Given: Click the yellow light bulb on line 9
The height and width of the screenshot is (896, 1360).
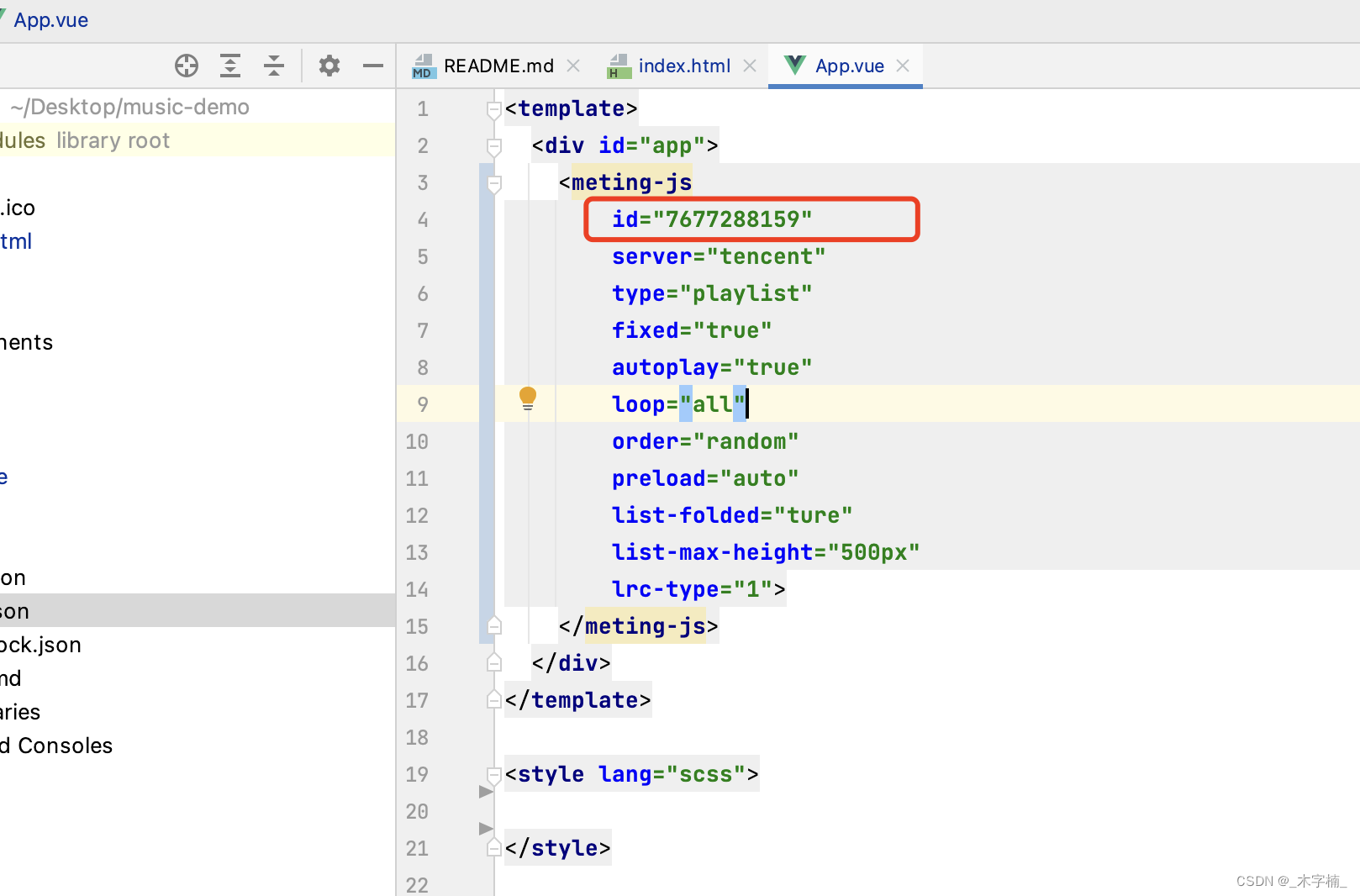Looking at the screenshot, I should (x=528, y=398).
